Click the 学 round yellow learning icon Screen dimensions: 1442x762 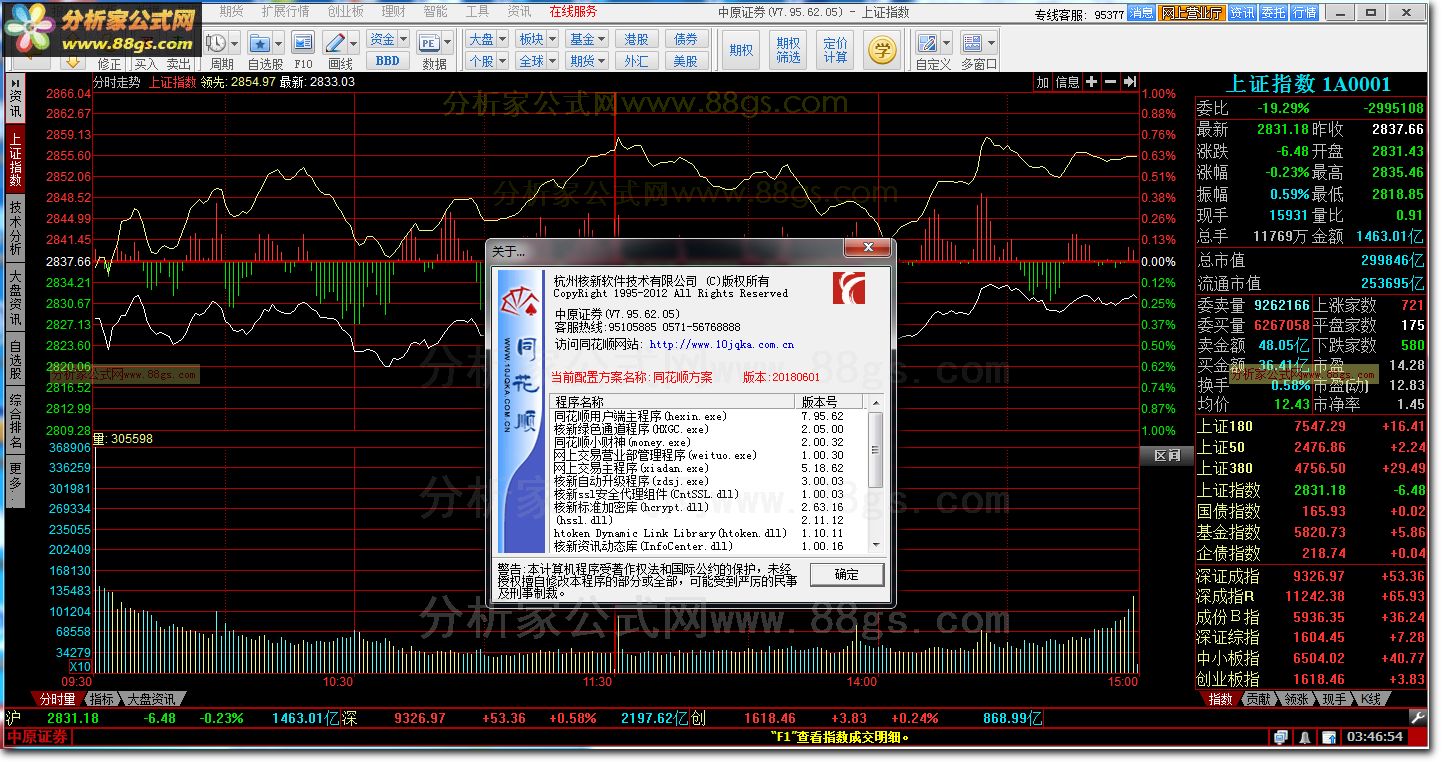pyautogui.click(x=882, y=50)
